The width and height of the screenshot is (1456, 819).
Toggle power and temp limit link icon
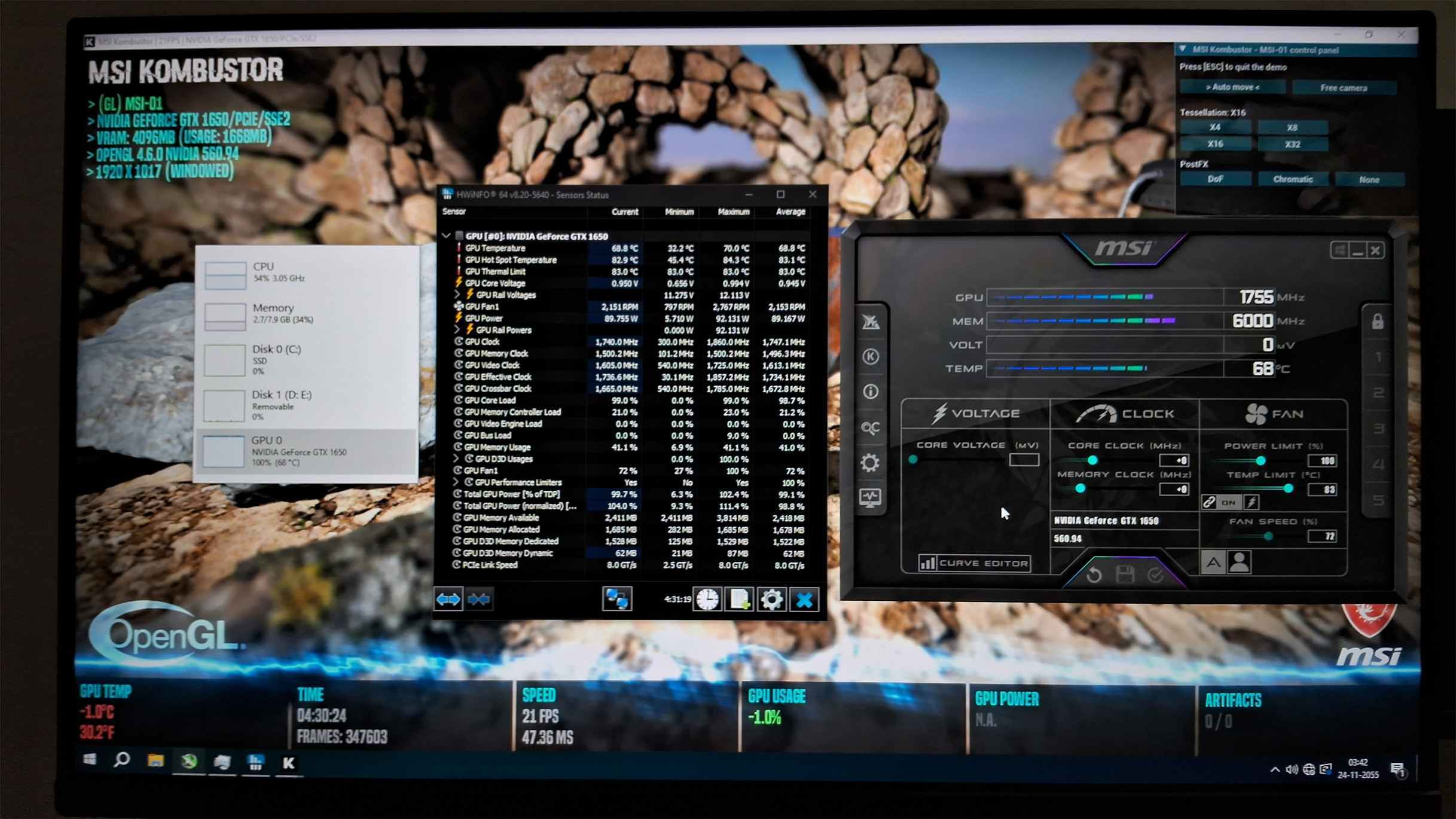1209,502
